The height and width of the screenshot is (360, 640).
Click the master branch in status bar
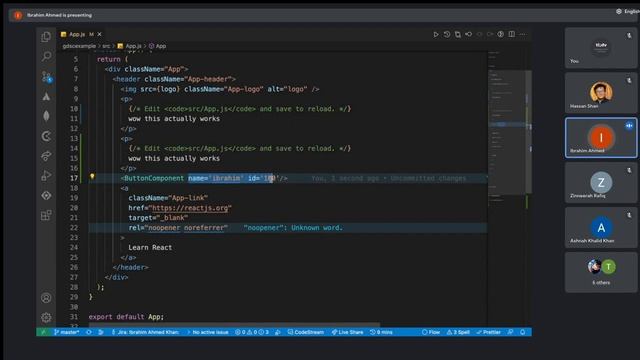pyautogui.click(x=67, y=332)
